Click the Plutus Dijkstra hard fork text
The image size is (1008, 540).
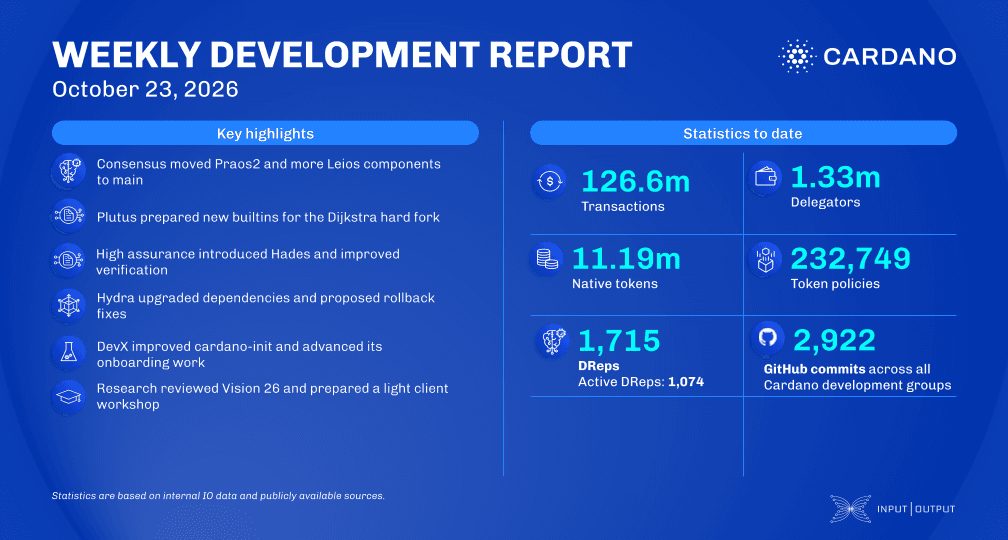268,217
